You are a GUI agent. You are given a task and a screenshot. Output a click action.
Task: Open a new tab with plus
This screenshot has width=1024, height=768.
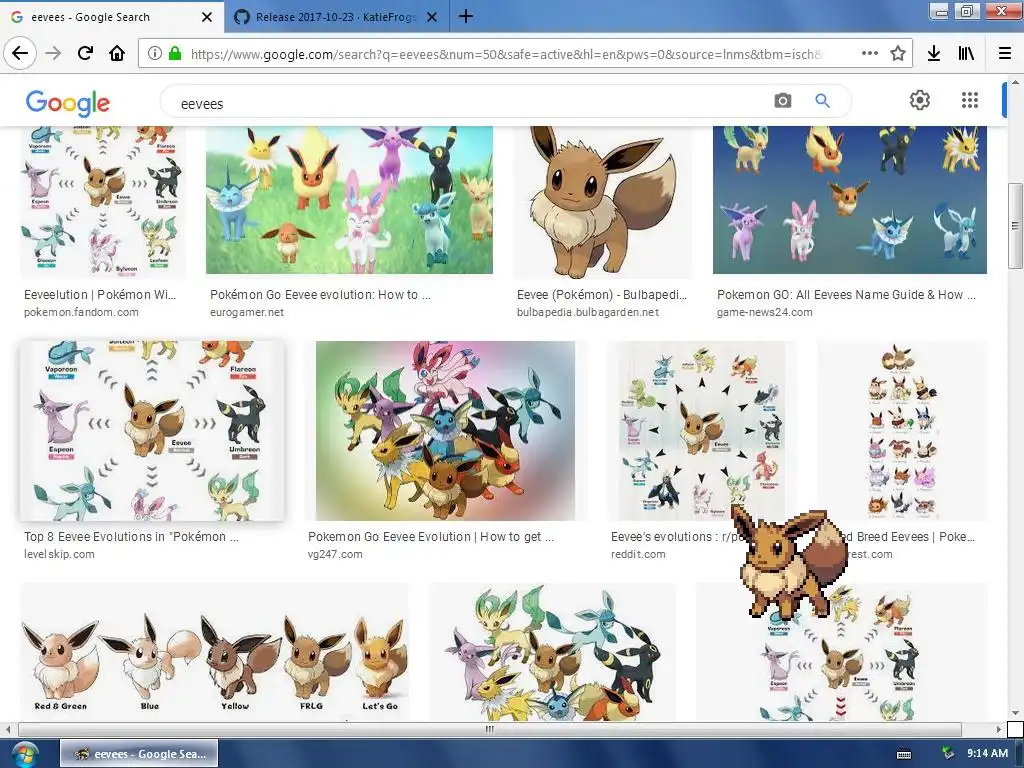(x=466, y=16)
